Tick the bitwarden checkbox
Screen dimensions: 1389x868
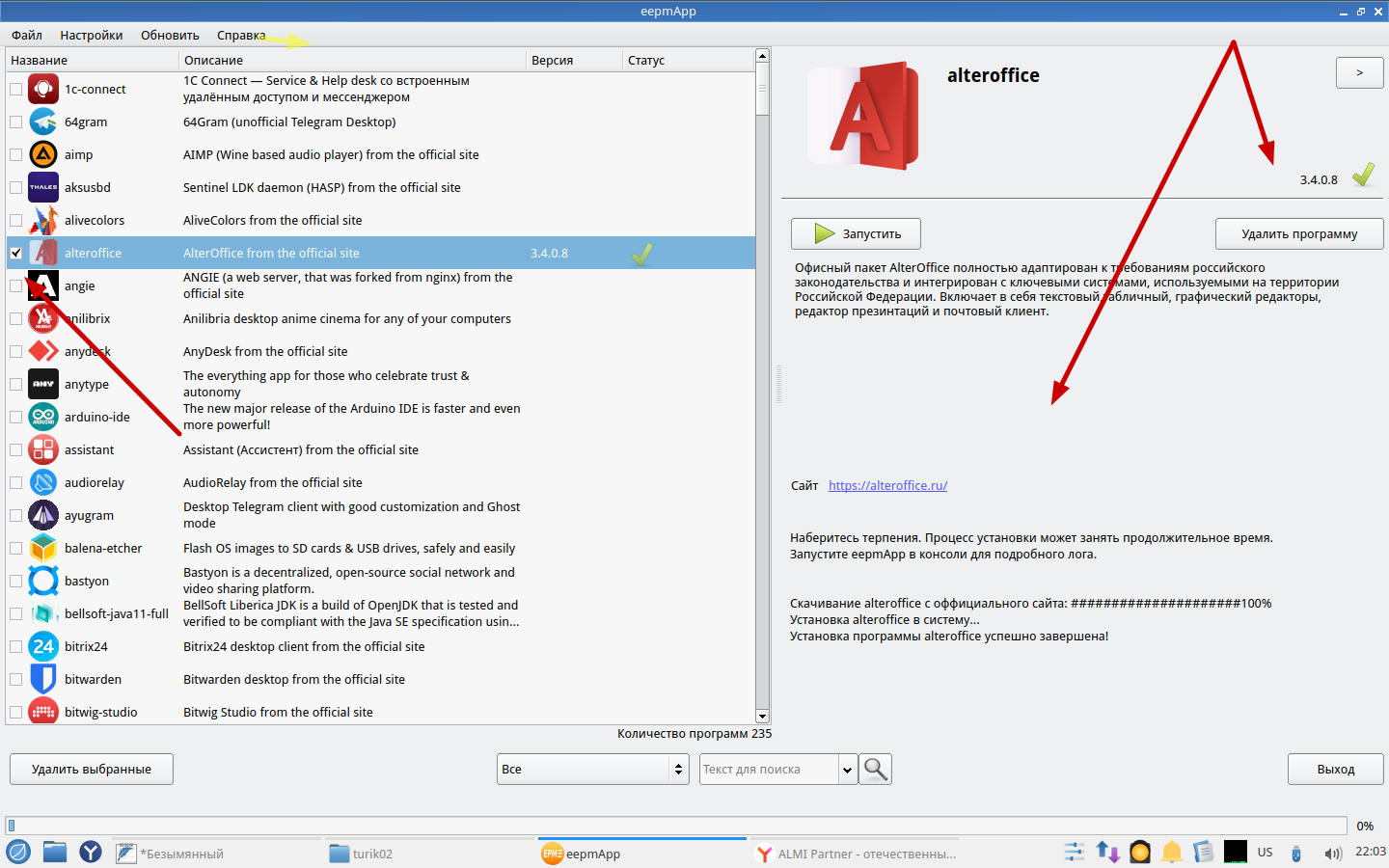(x=15, y=679)
